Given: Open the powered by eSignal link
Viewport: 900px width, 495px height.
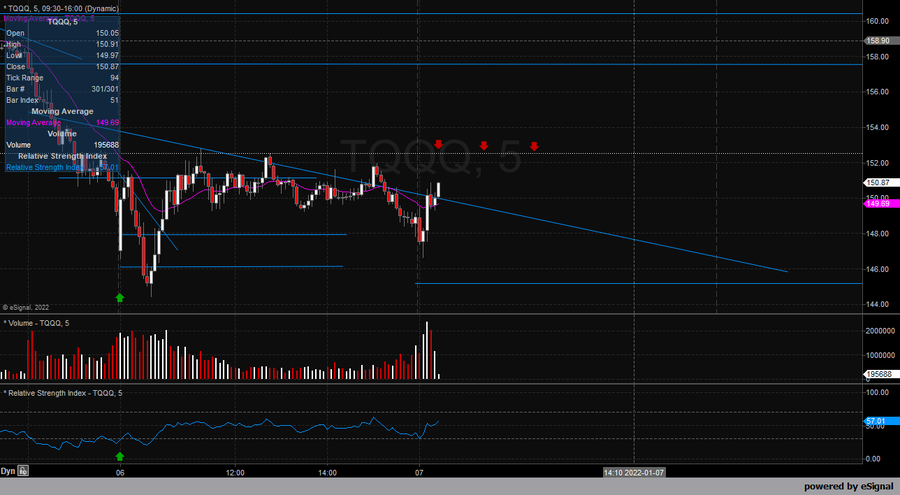Looking at the screenshot, I should (849, 487).
